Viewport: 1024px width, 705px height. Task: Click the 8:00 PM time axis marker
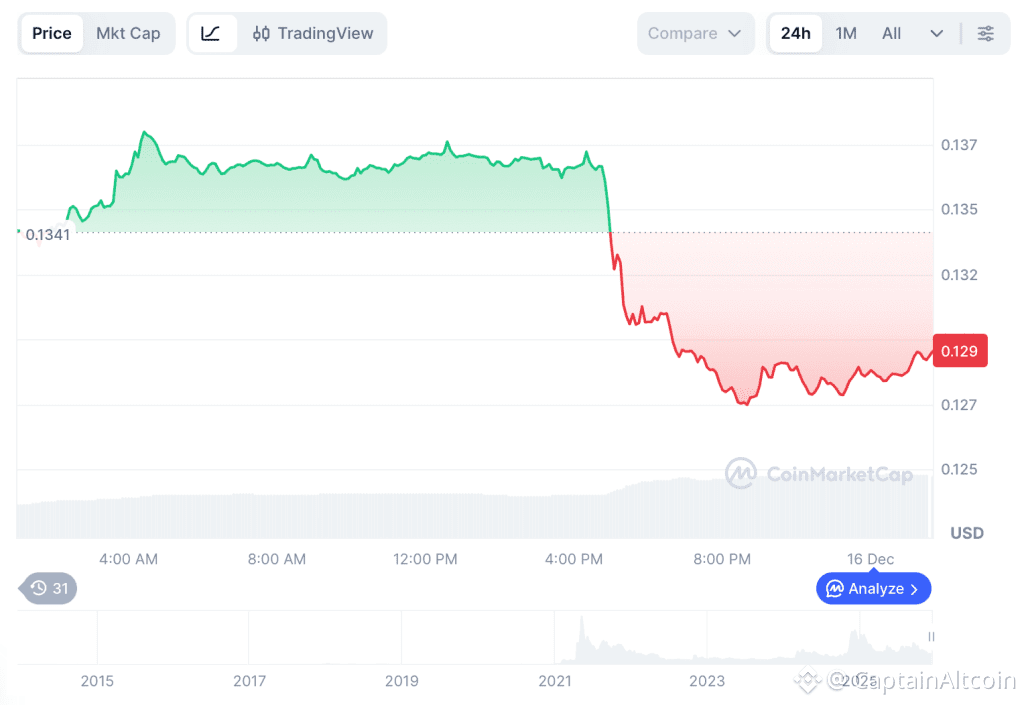pos(722,559)
